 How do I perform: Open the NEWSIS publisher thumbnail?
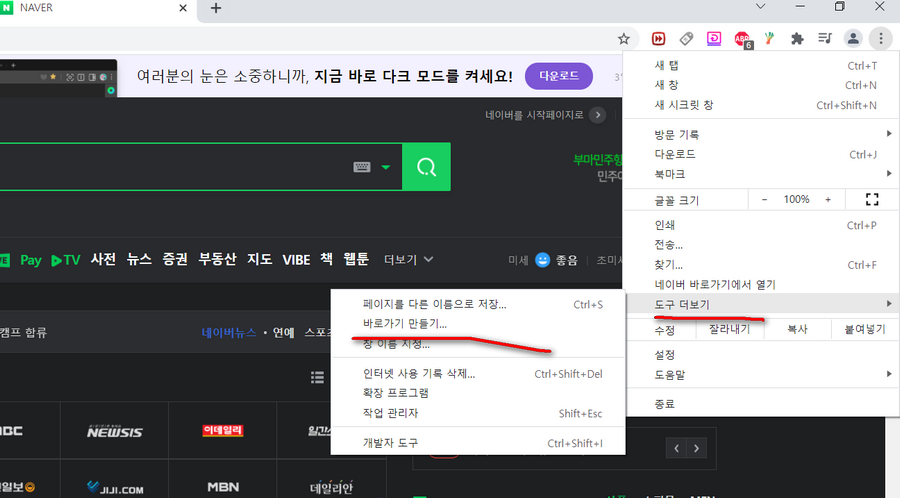point(114,431)
